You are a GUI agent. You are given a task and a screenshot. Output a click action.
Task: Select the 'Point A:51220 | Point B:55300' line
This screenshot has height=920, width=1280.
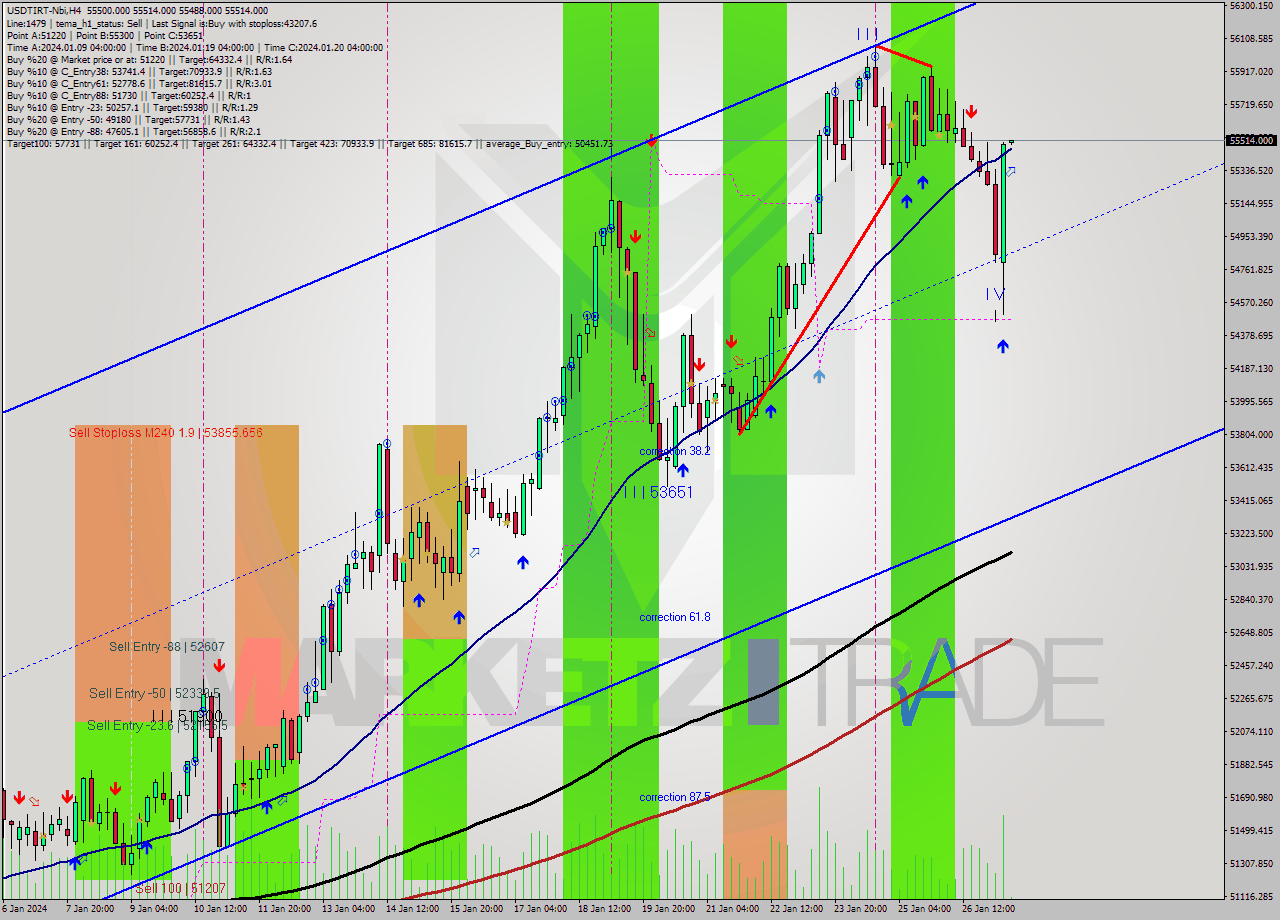[x=105, y=35]
